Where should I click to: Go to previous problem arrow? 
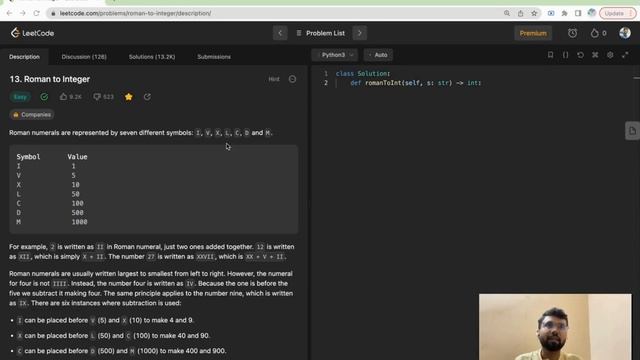[280, 33]
